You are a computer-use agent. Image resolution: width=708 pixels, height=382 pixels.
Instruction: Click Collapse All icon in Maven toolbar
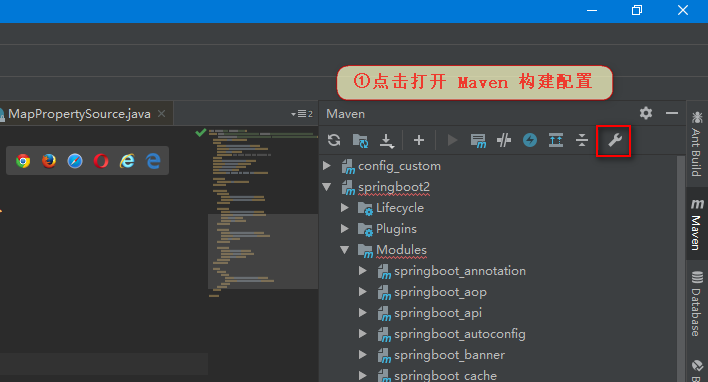(582, 140)
